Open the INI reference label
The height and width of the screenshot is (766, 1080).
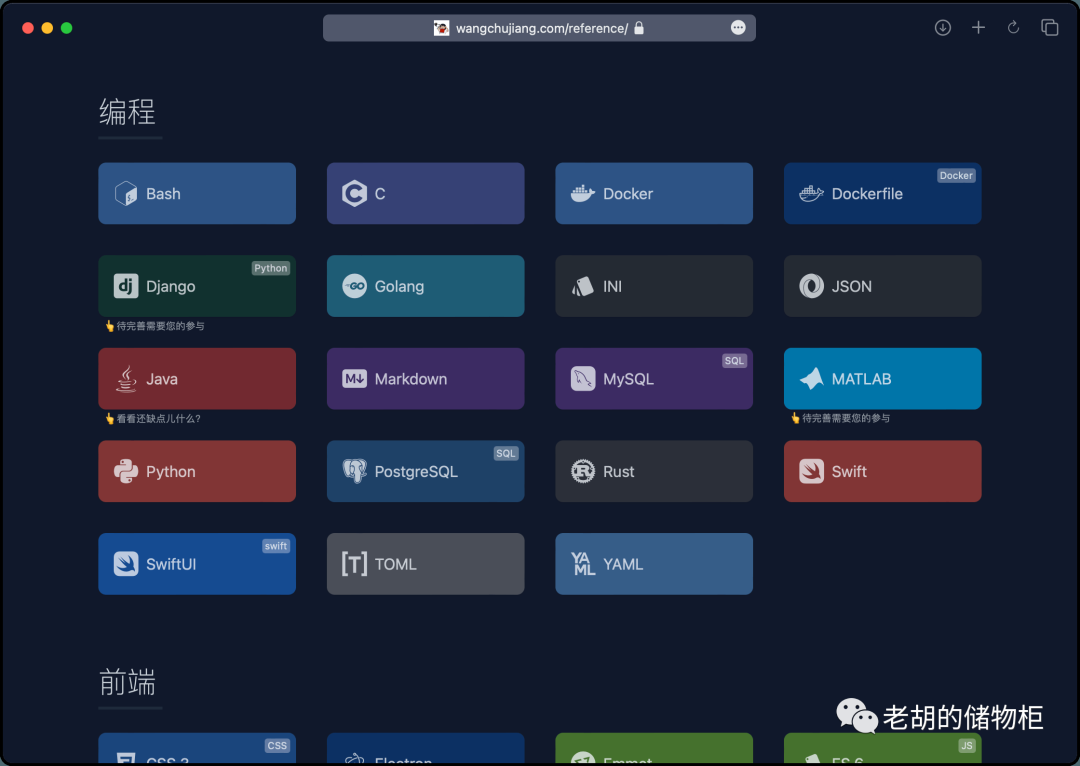click(x=612, y=287)
